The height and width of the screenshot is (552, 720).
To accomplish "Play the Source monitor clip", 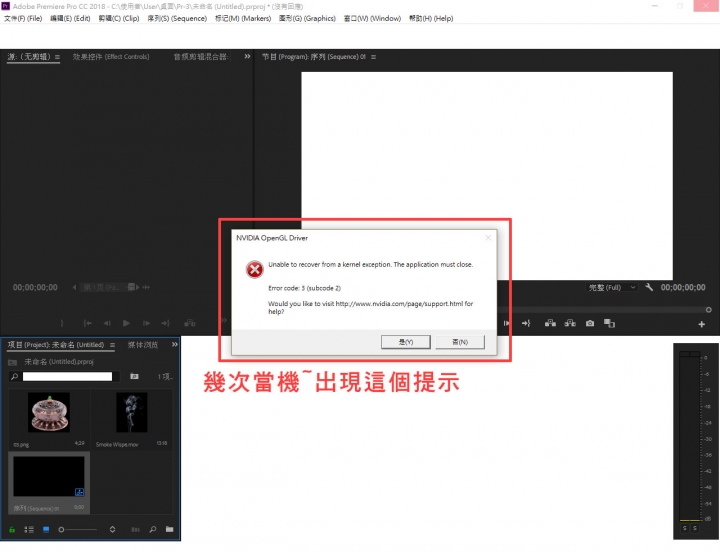I will [126, 323].
